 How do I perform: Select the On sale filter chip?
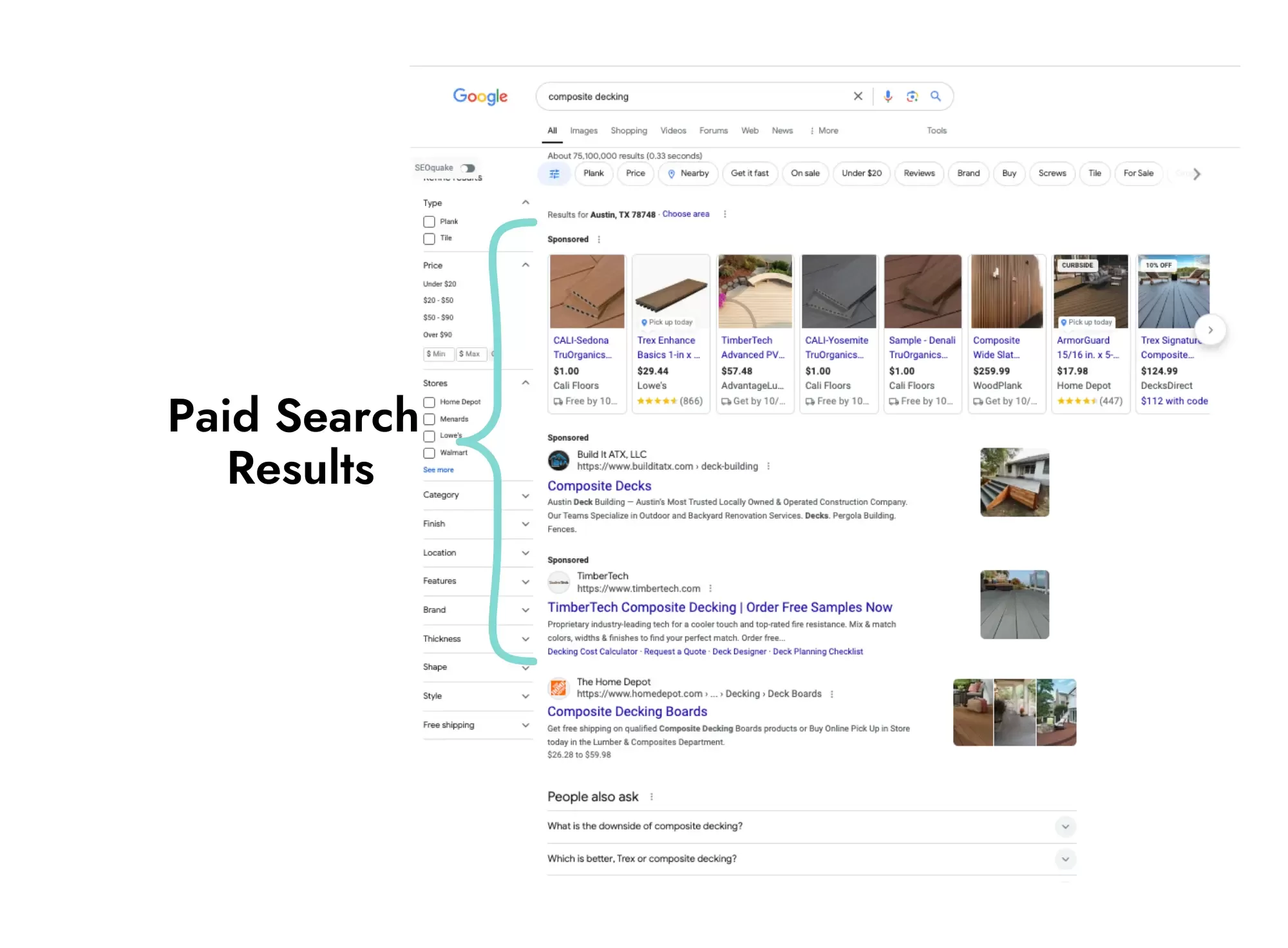[805, 174]
